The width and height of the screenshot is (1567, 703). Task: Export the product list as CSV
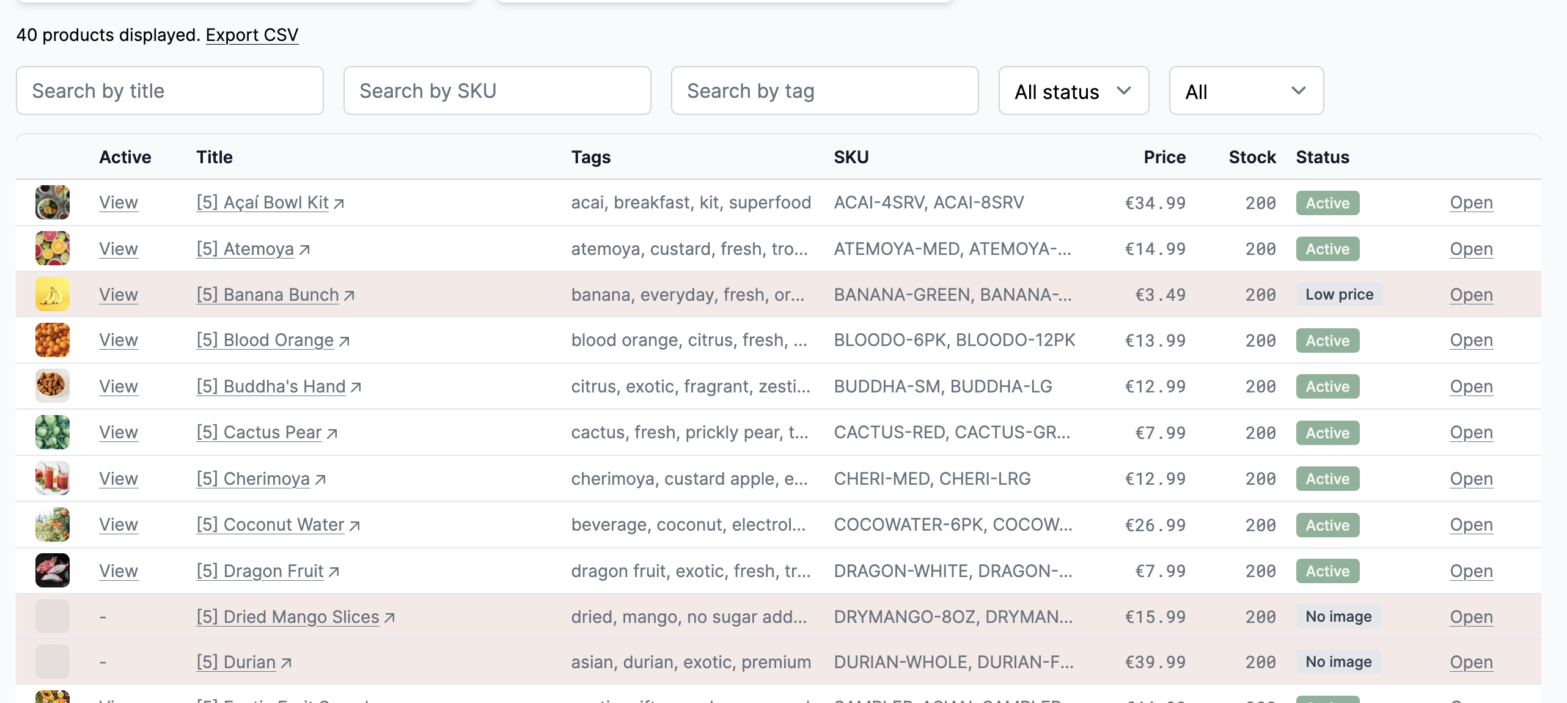click(x=252, y=35)
